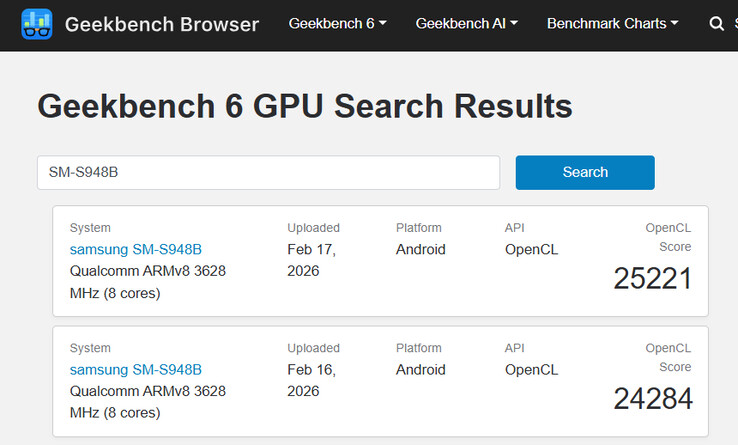Click the 25221 OpenCL score
This screenshot has height=445, width=738.
[652, 279]
